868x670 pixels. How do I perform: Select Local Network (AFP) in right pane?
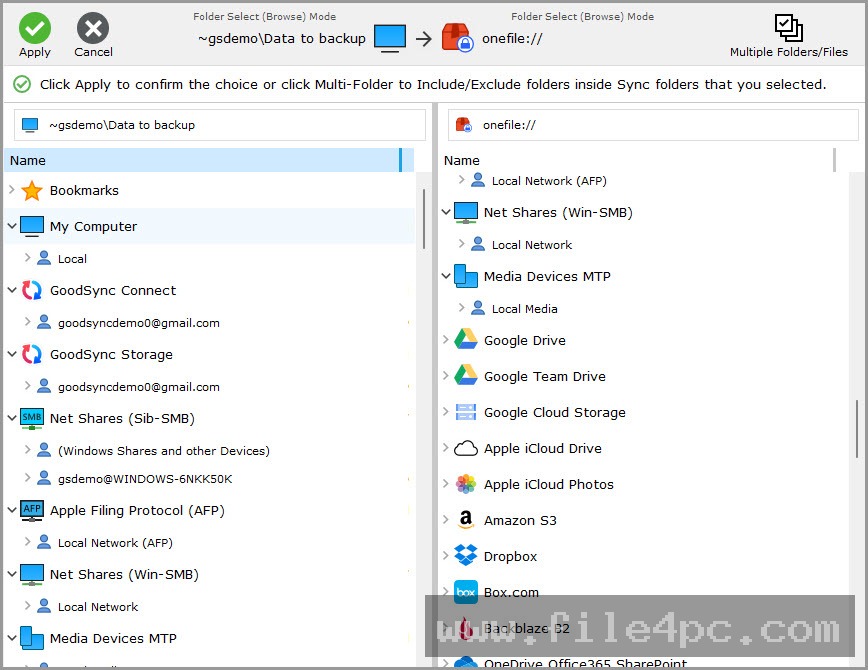[x=549, y=181]
